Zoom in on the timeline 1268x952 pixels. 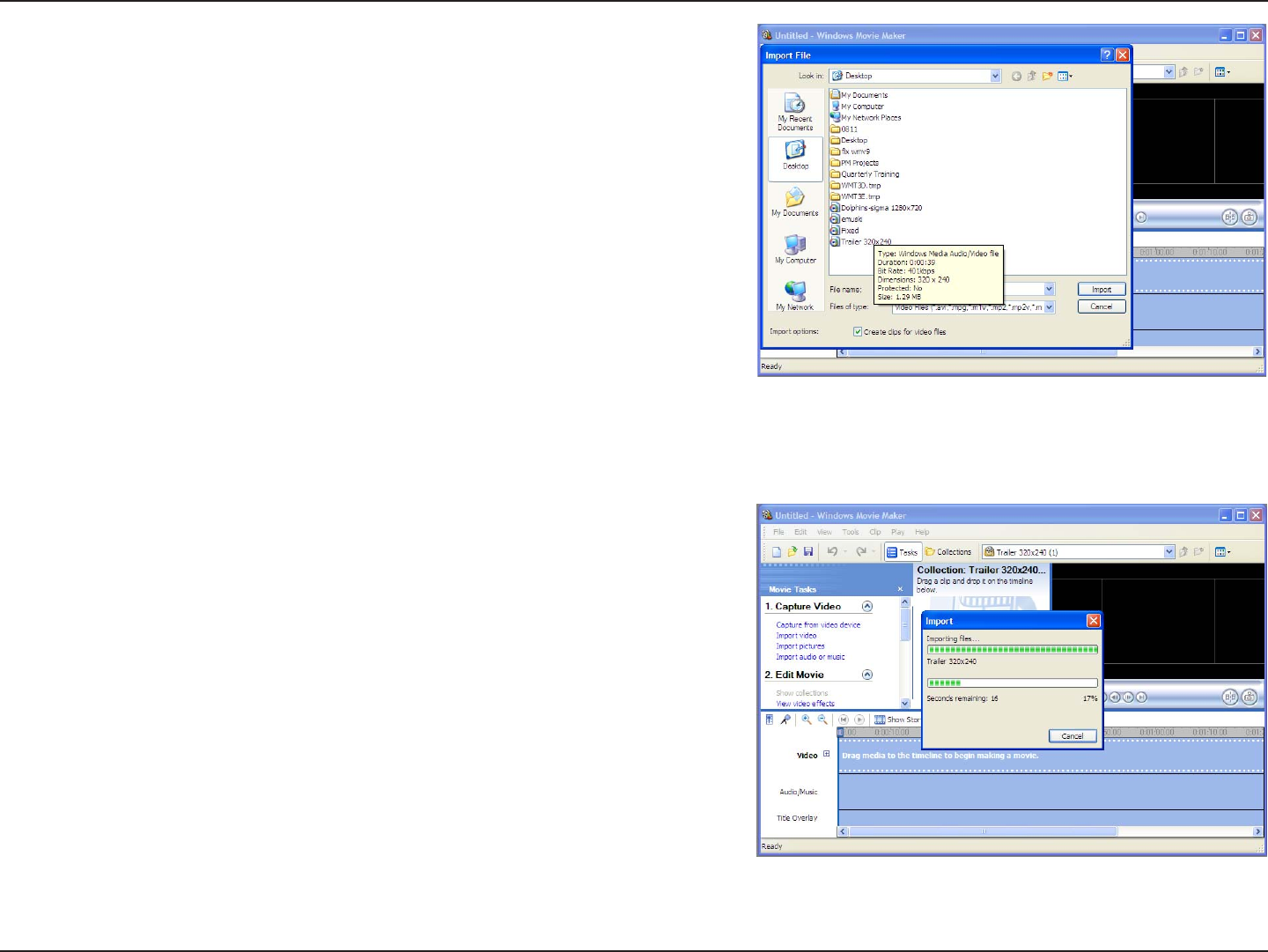pyautogui.click(x=807, y=720)
